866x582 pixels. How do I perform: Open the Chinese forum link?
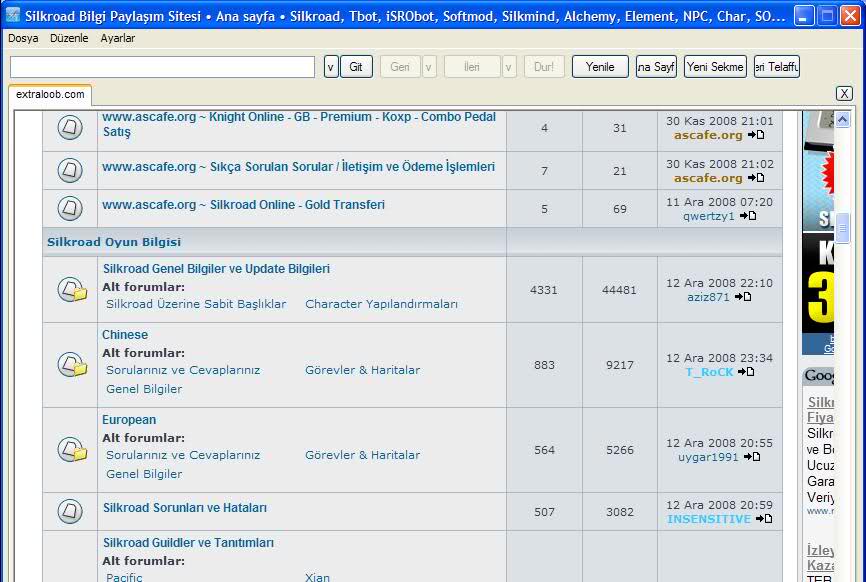(125, 335)
